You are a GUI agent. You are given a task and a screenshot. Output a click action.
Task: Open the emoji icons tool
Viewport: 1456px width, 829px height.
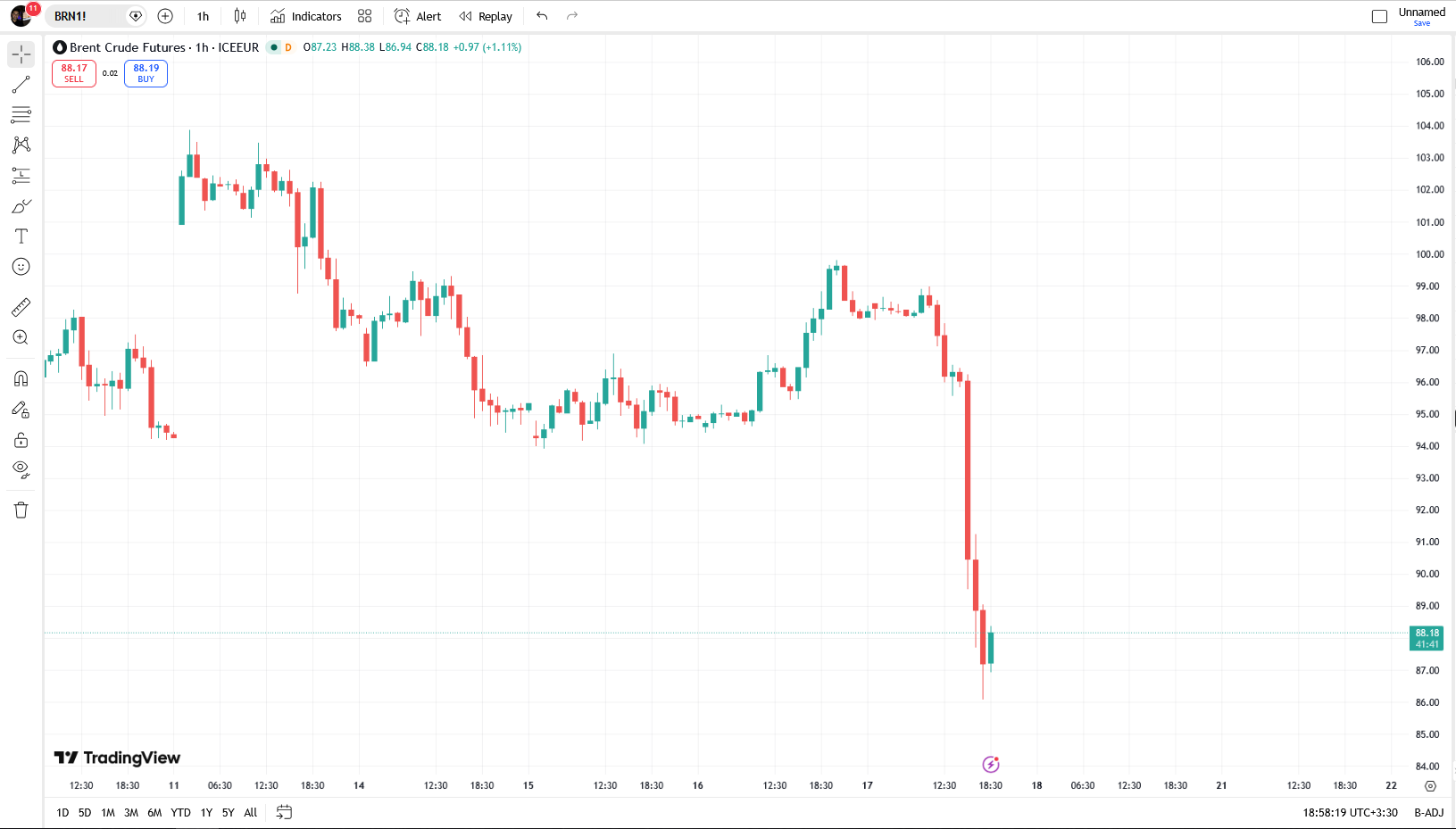tap(21, 267)
